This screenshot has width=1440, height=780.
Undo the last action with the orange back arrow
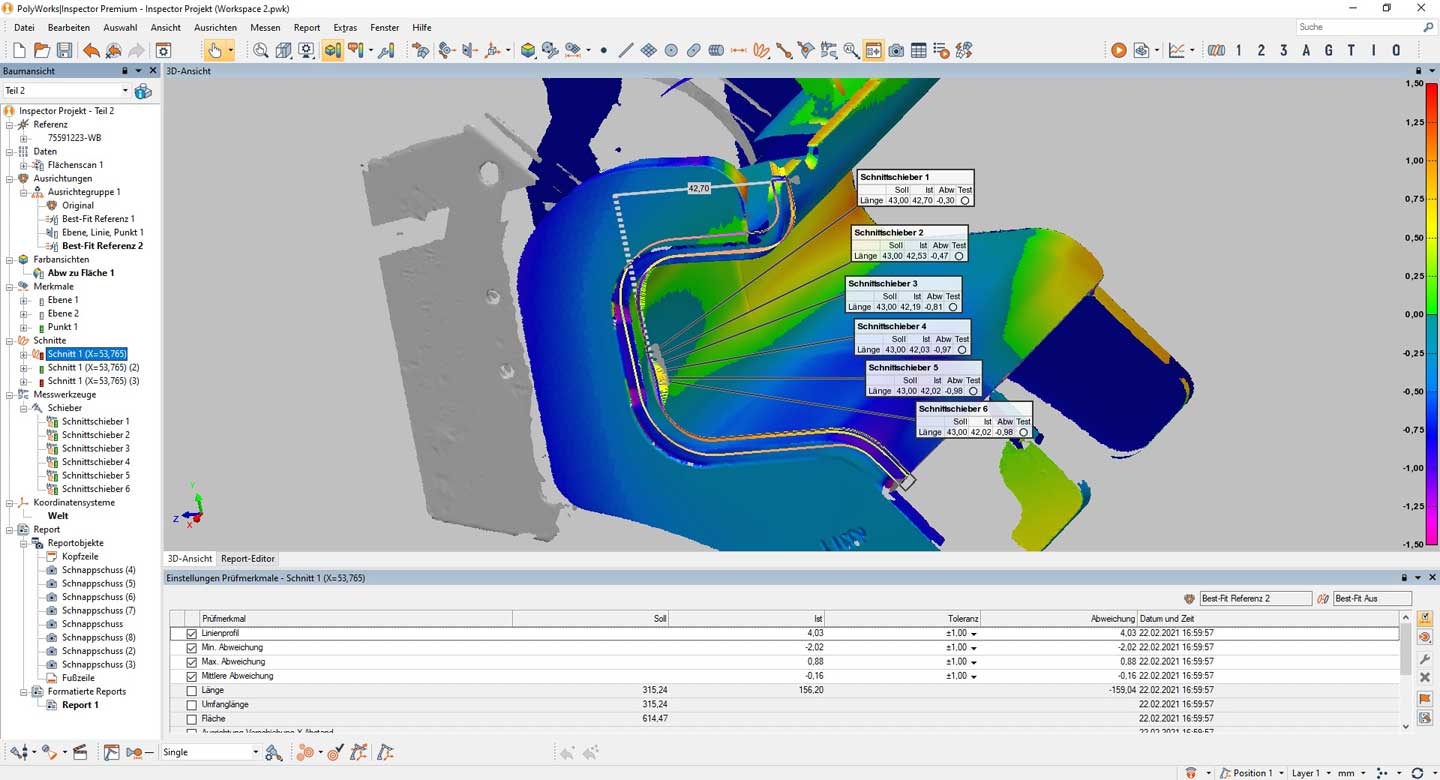[x=91, y=50]
